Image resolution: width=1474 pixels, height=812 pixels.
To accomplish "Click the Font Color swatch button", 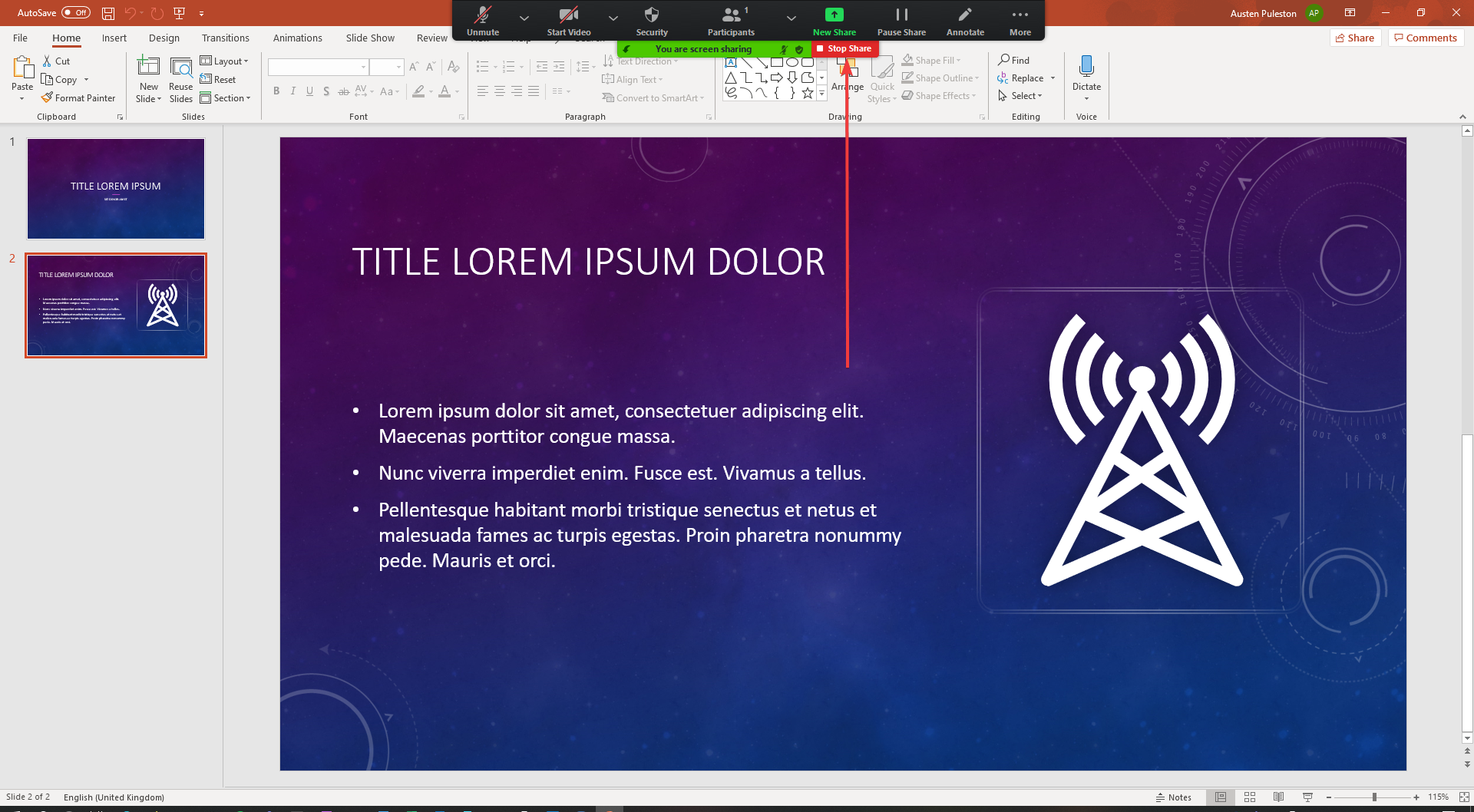I will [x=445, y=91].
